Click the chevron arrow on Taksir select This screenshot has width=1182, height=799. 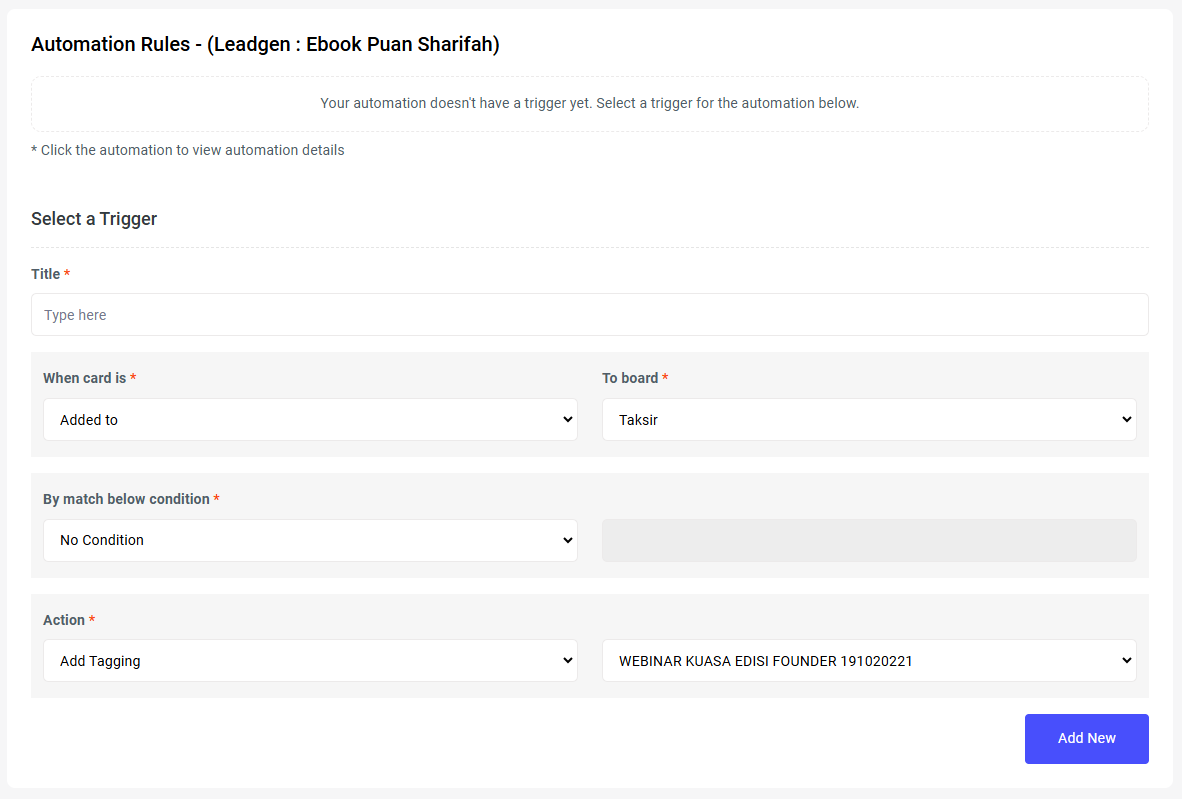click(1126, 420)
